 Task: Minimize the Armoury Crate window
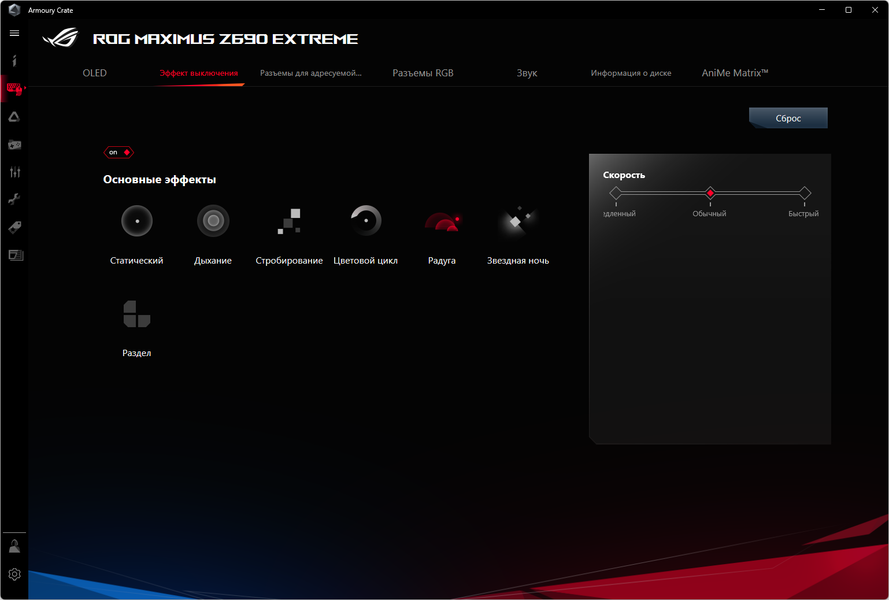pyautogui.click(x=822, y=10)
